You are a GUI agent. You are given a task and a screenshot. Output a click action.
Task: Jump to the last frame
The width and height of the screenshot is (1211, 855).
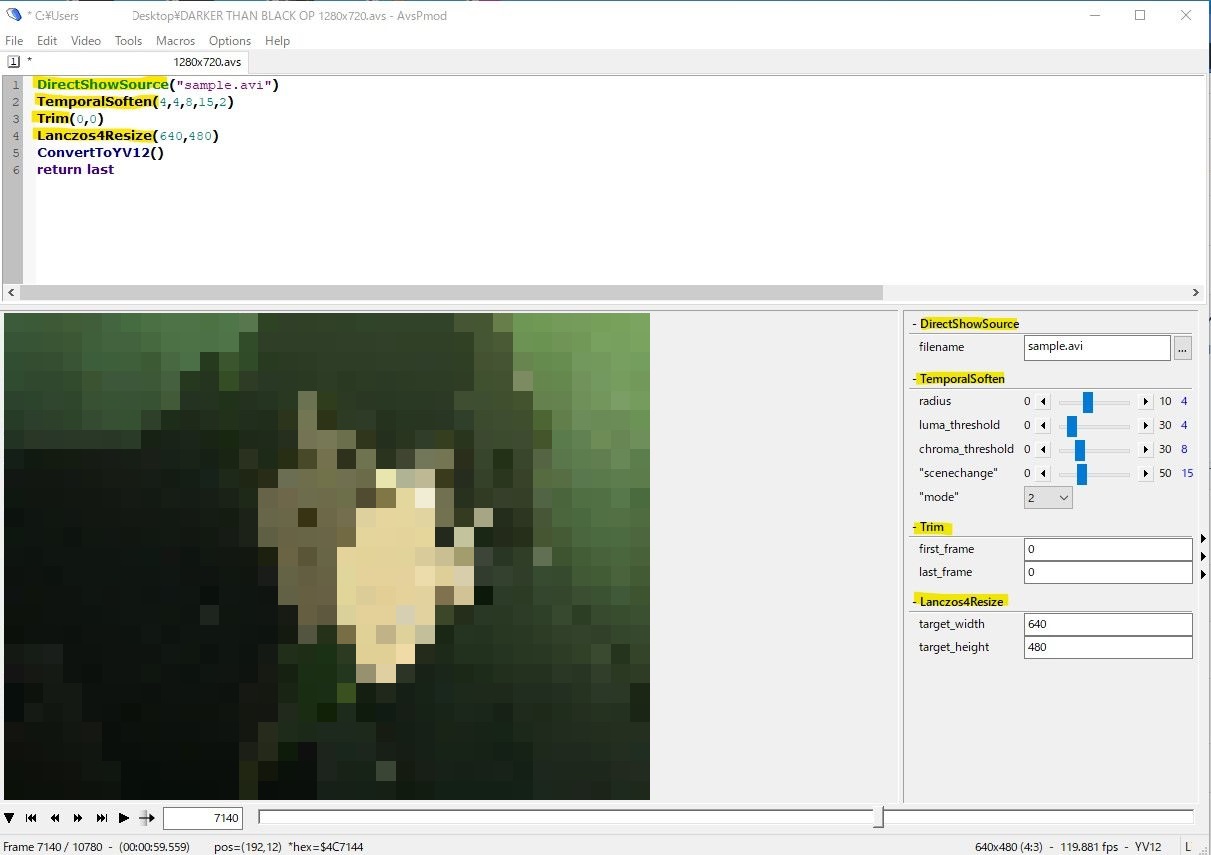point(101,818)
